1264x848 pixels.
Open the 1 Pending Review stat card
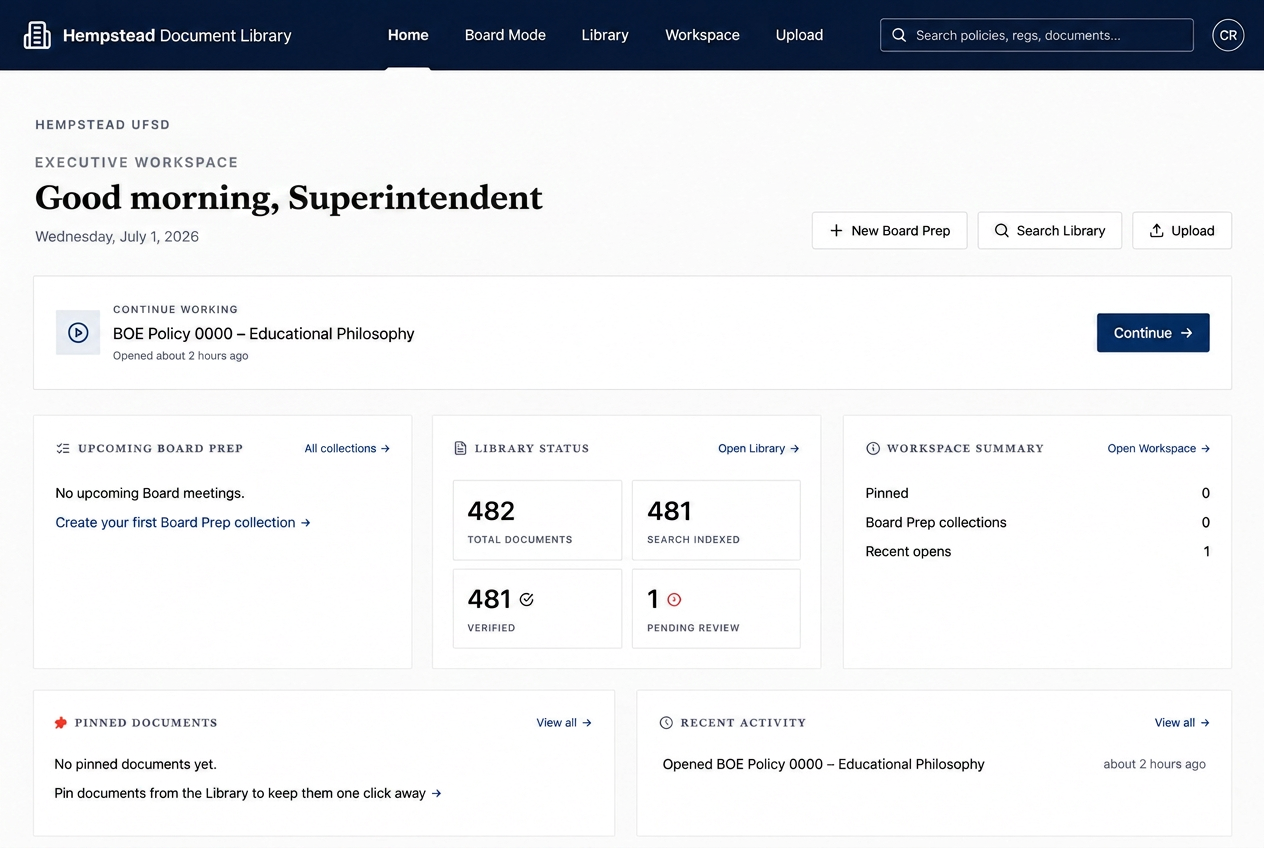(x=716, y=609)
